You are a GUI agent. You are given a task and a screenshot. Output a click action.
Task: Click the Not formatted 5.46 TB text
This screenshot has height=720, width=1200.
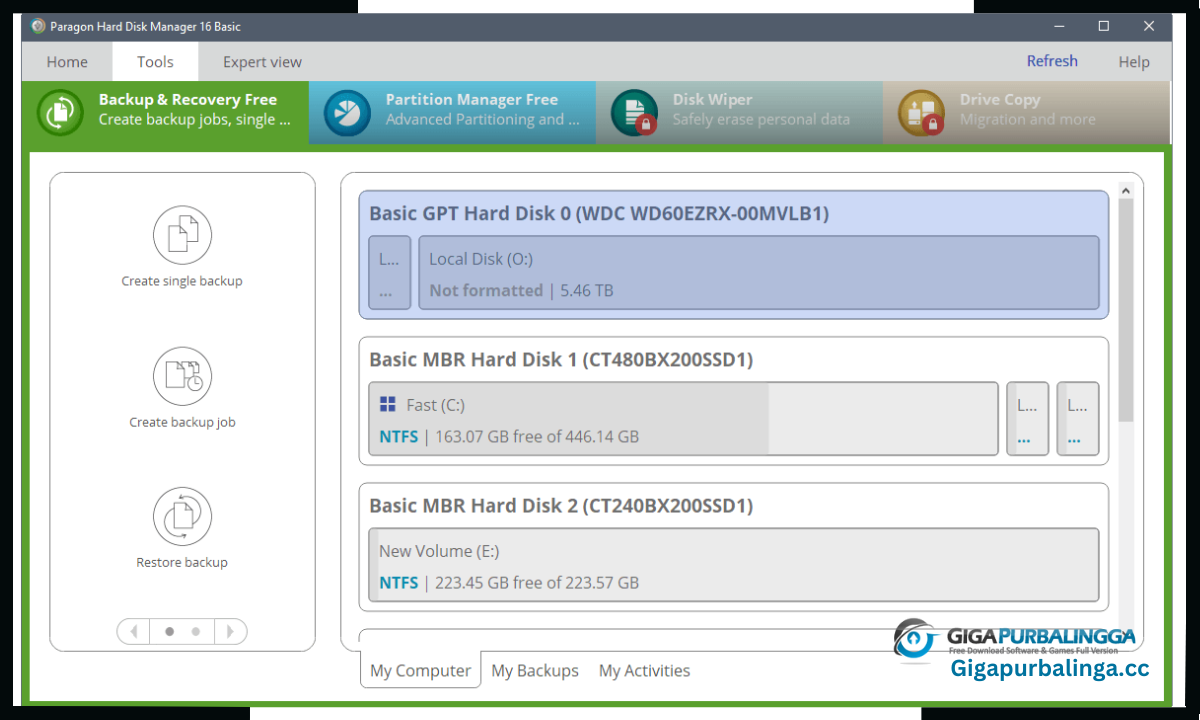[x=521, y=291]
